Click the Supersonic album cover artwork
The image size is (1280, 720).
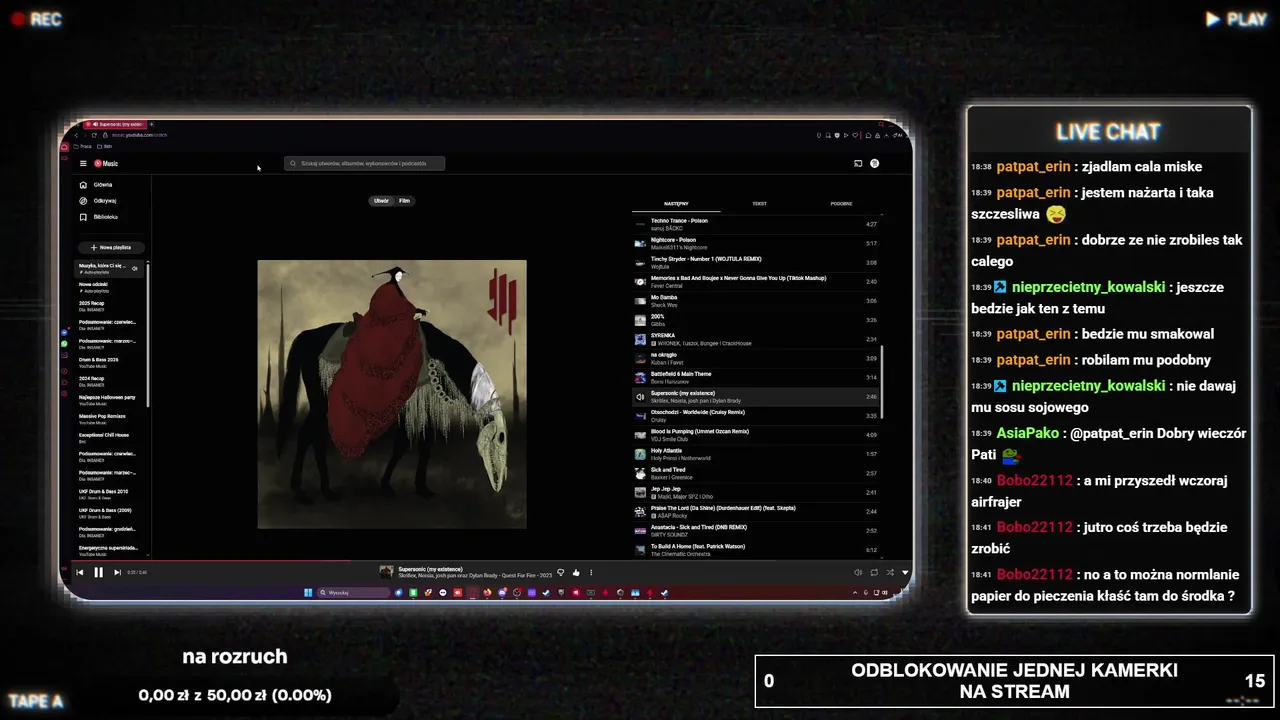pyautogui.click(x=392, y=394)
